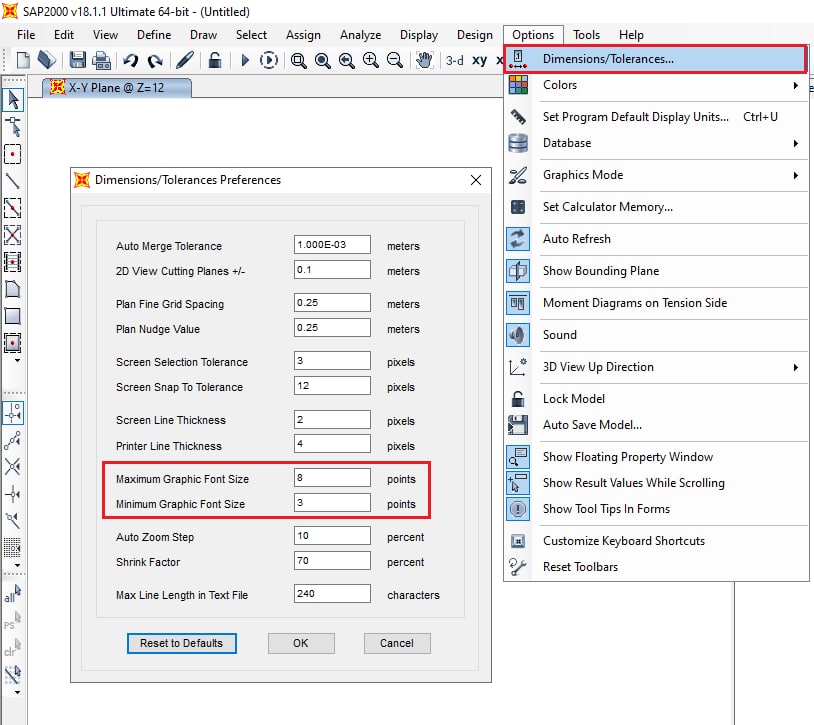
Task: Click the Maximum Graphic Font Size field
Action: pos(332,477)
